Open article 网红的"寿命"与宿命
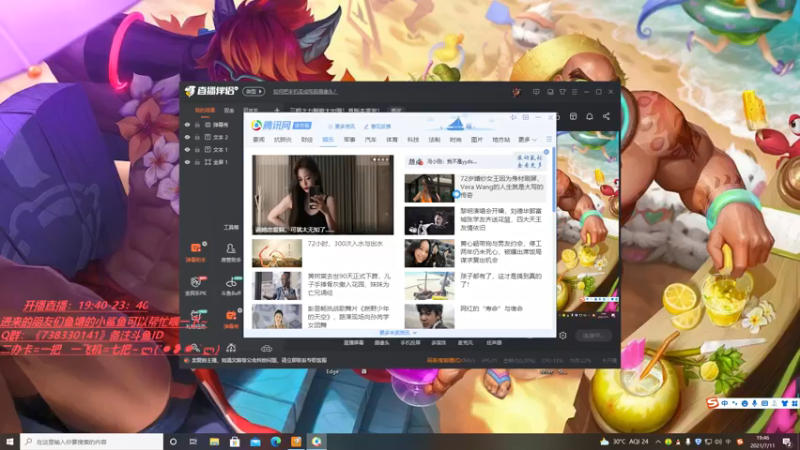Screen dimensions: 800x450 (491, 309)
